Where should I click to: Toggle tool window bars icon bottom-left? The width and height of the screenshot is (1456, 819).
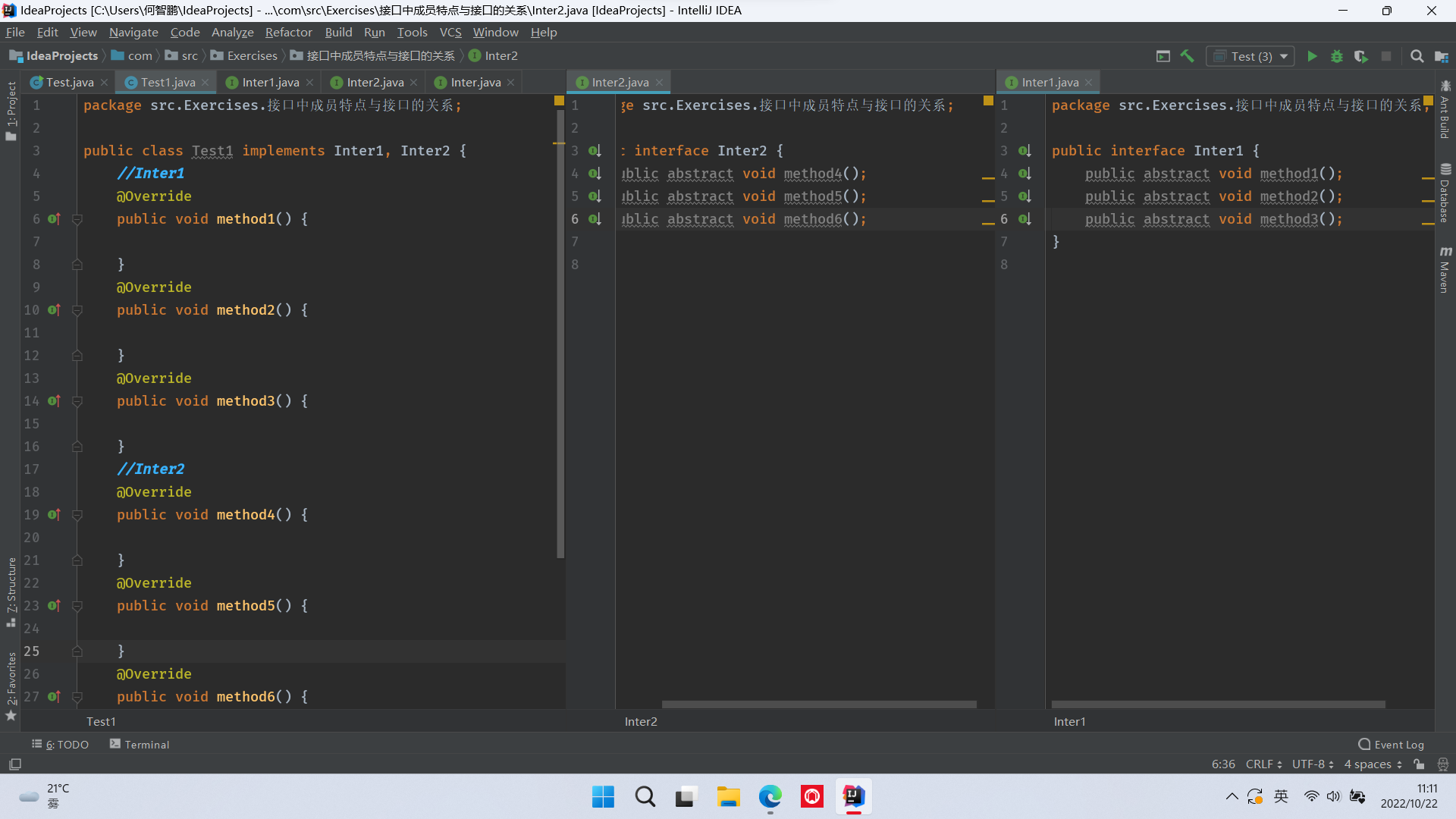(15, 764)
